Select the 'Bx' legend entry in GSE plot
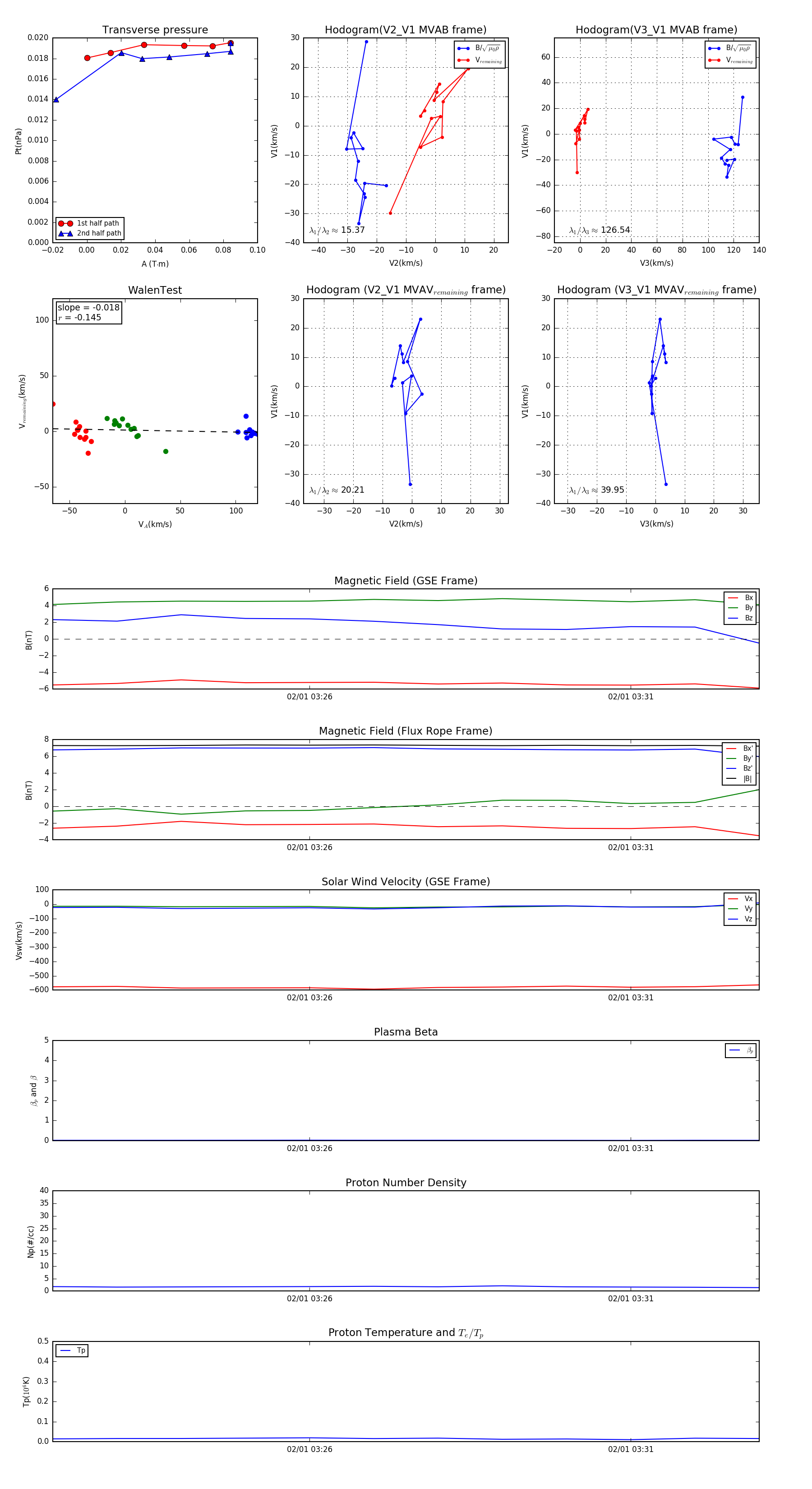Screen dimensions: 812x1489 (x=740, y=598)
